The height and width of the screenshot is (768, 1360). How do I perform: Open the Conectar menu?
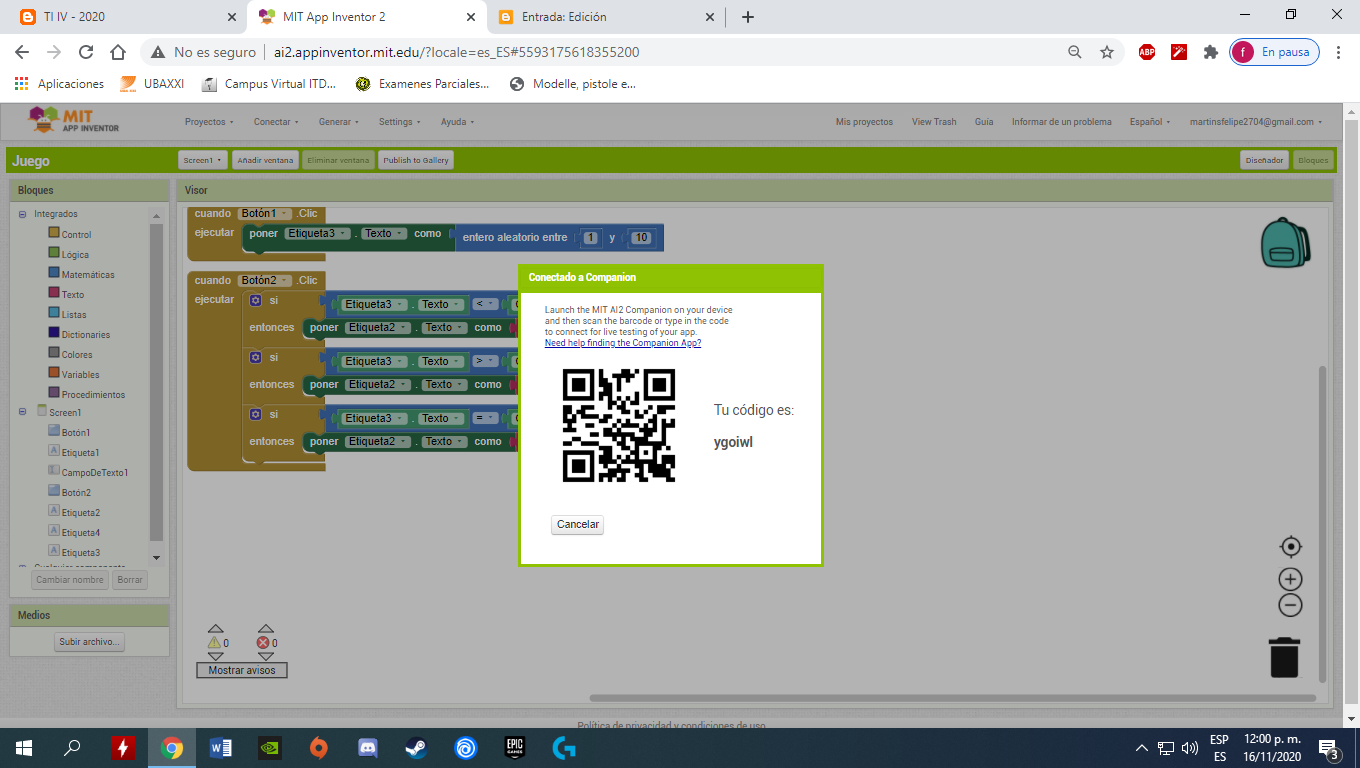(276, 122)
